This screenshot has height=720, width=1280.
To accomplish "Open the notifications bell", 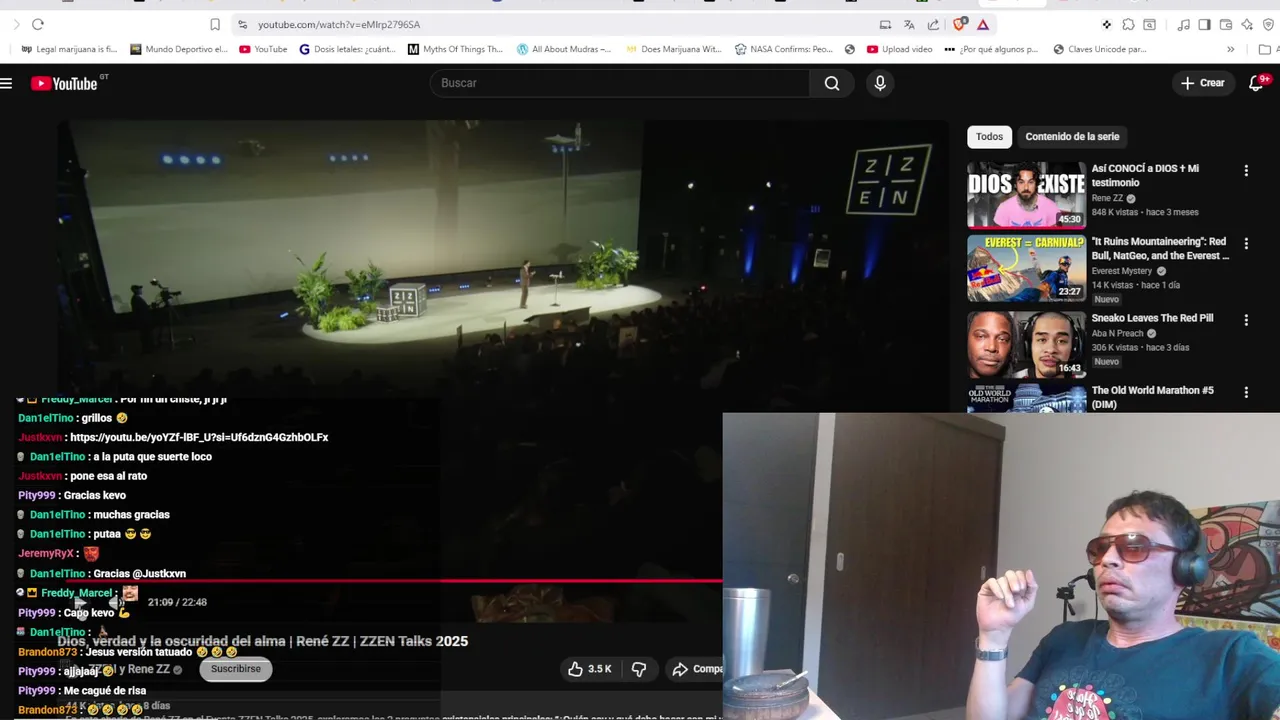I will 1257,83.
